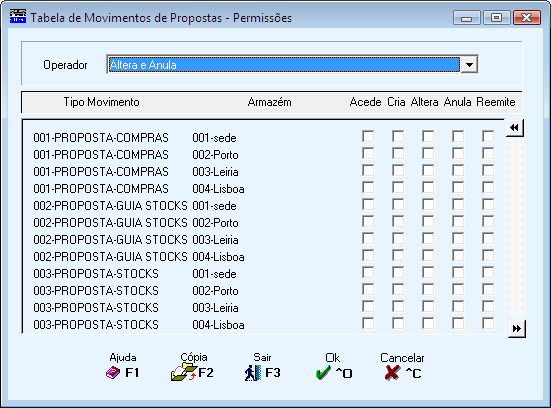Enable Acede for 001-PROPOSTA-COMPRAS 001-sede

[x=368, y=136]
